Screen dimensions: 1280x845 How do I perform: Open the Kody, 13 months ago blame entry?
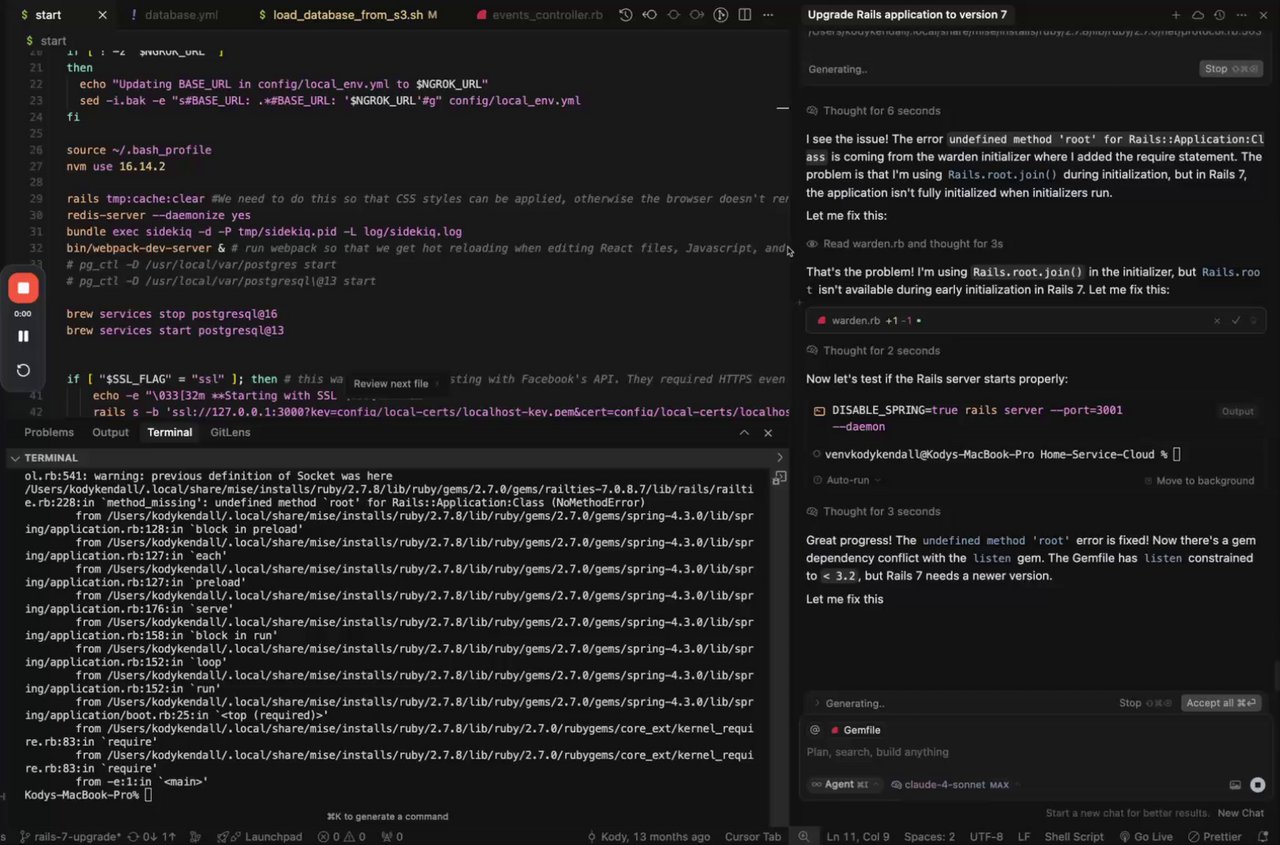coord(649,837)
